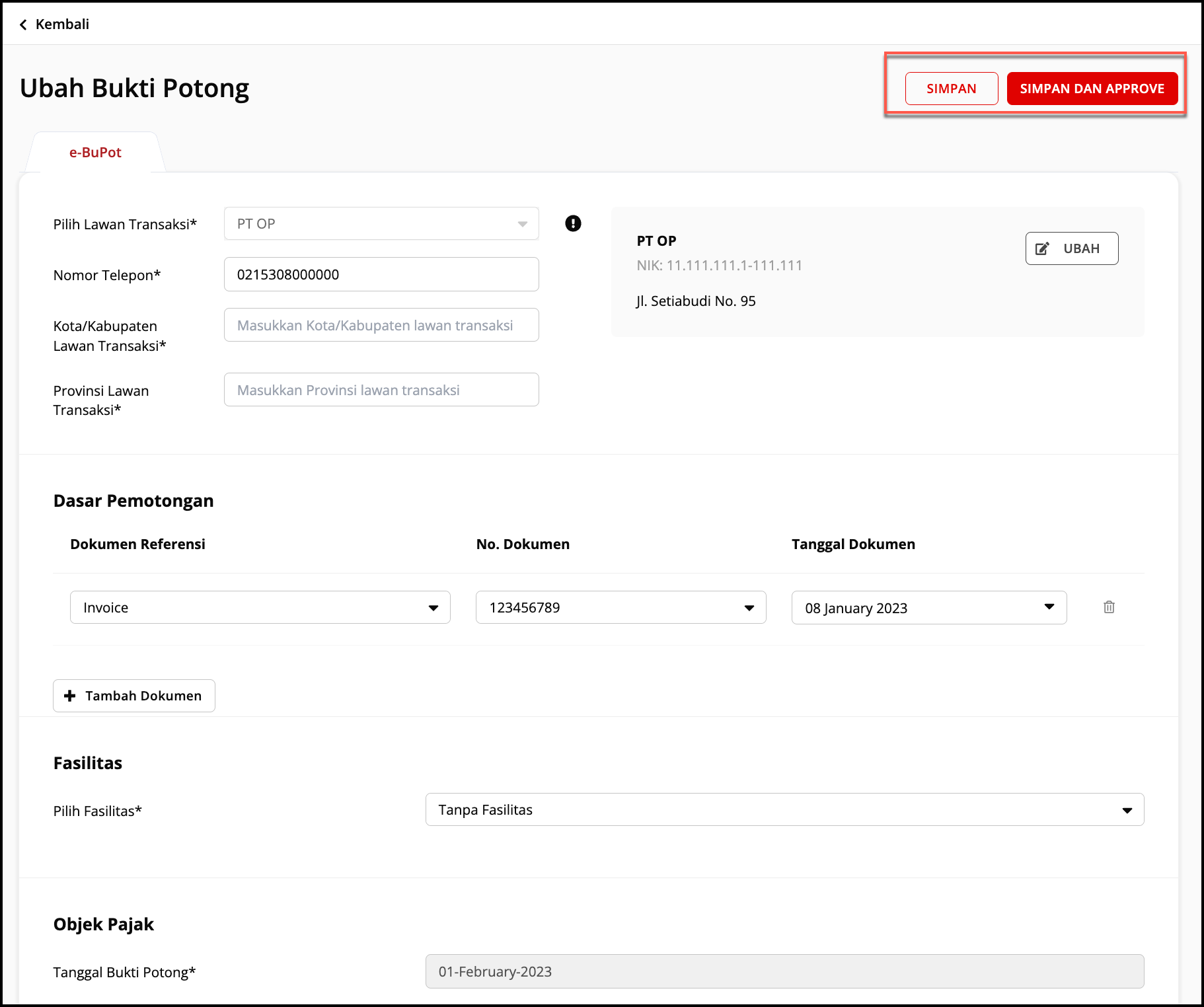Click the exclamation info icon

click(x=573, y=223)
